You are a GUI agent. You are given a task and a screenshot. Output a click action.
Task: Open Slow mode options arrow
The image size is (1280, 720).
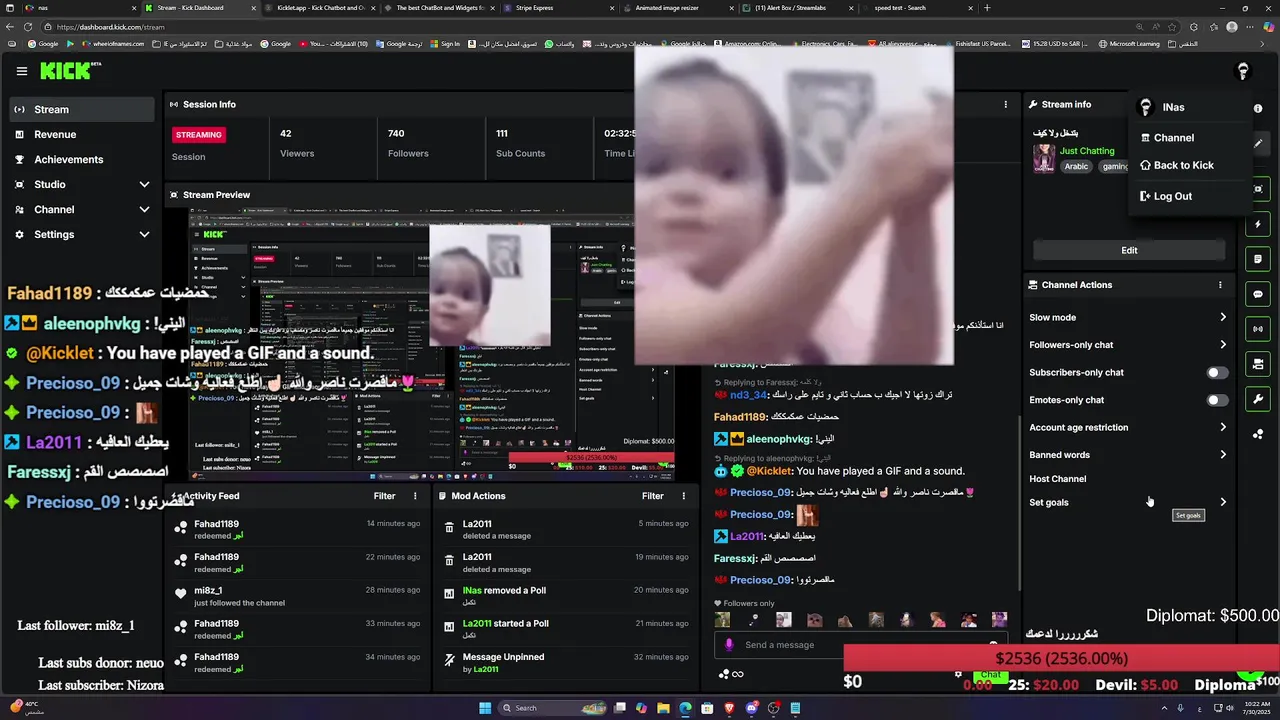pos(1222,317)
